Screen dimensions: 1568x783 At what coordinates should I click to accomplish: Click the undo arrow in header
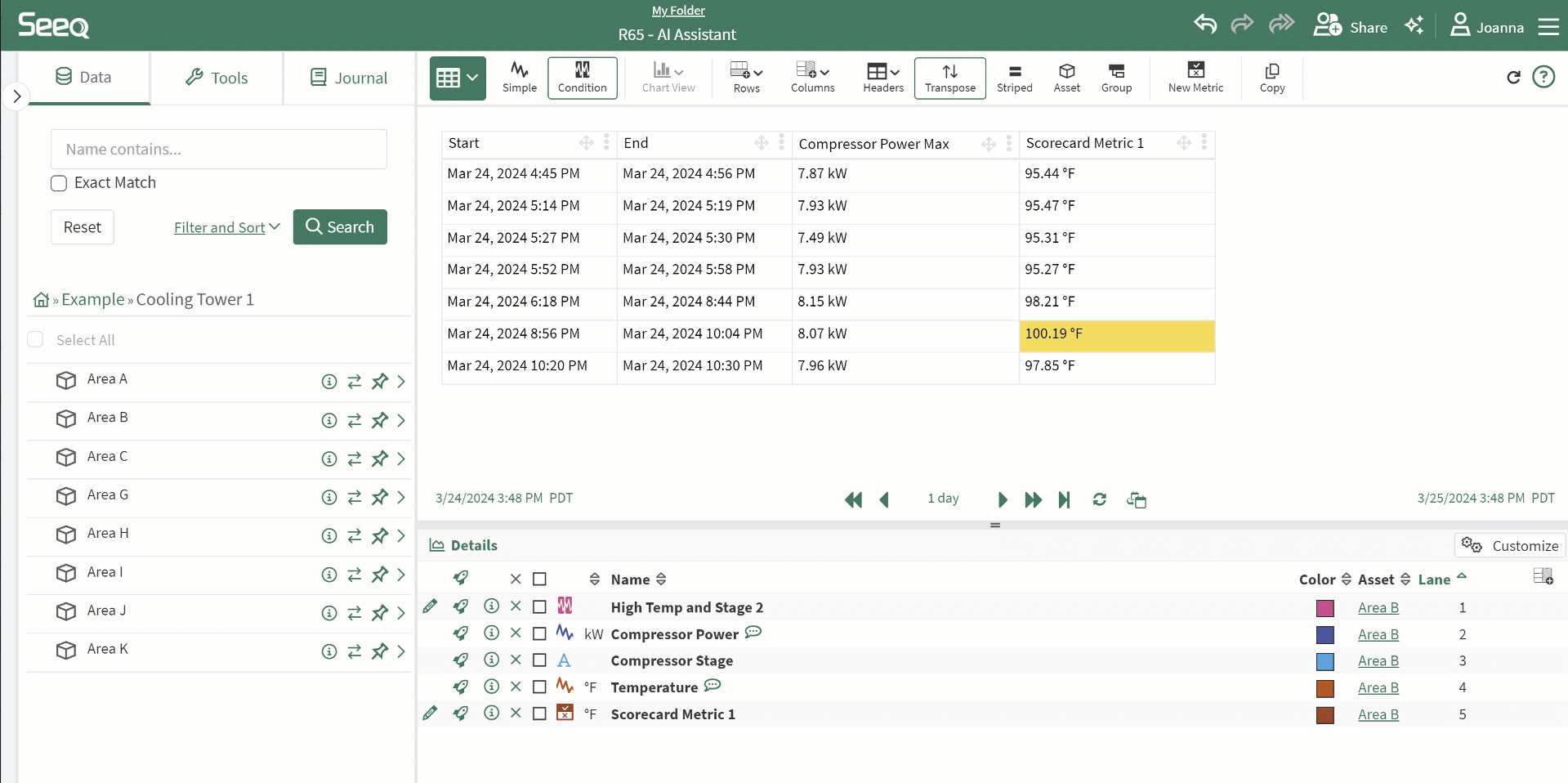pos(1205,25)
